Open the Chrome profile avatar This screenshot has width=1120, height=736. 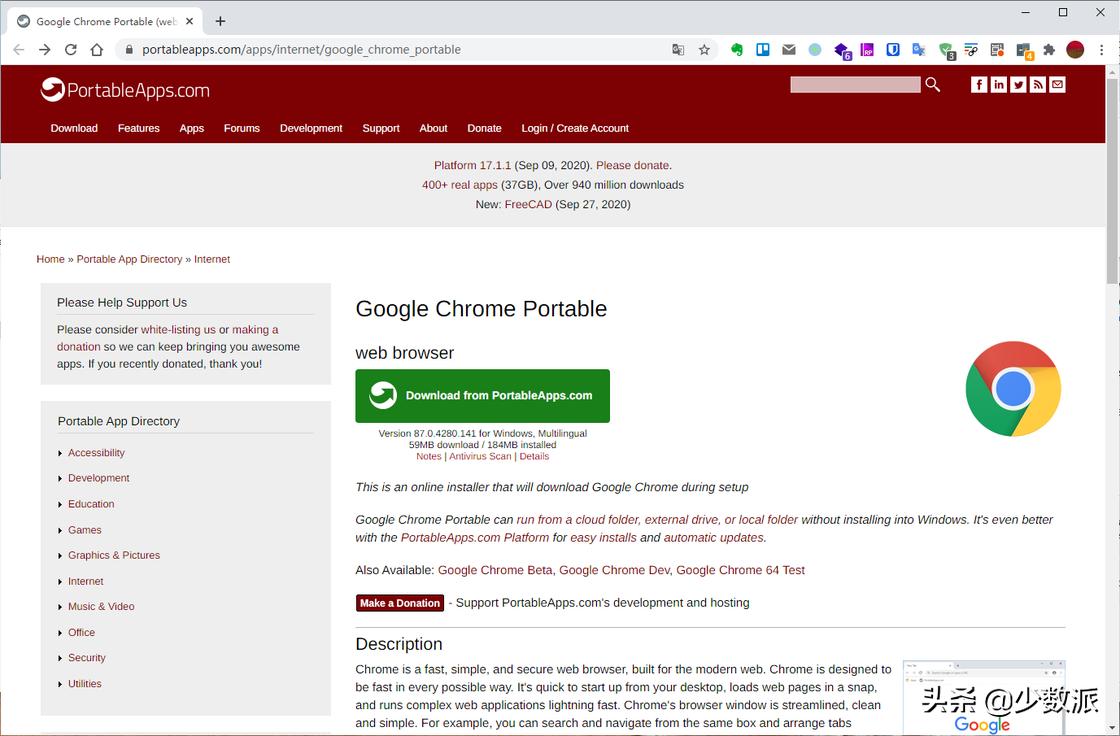(x=1075, y=49)
